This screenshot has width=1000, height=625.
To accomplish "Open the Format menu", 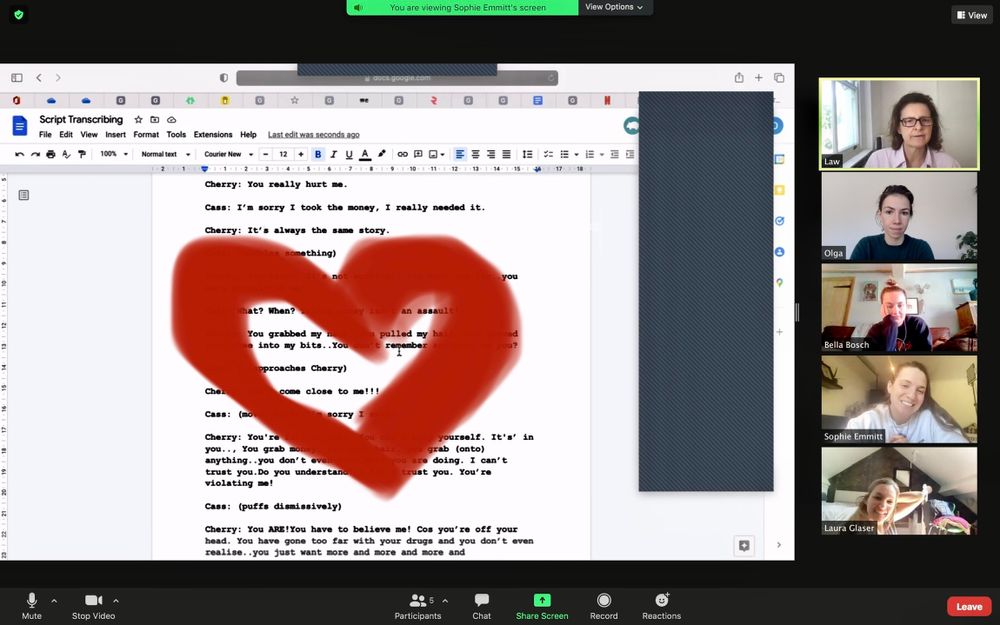I will tap(146, 135).
